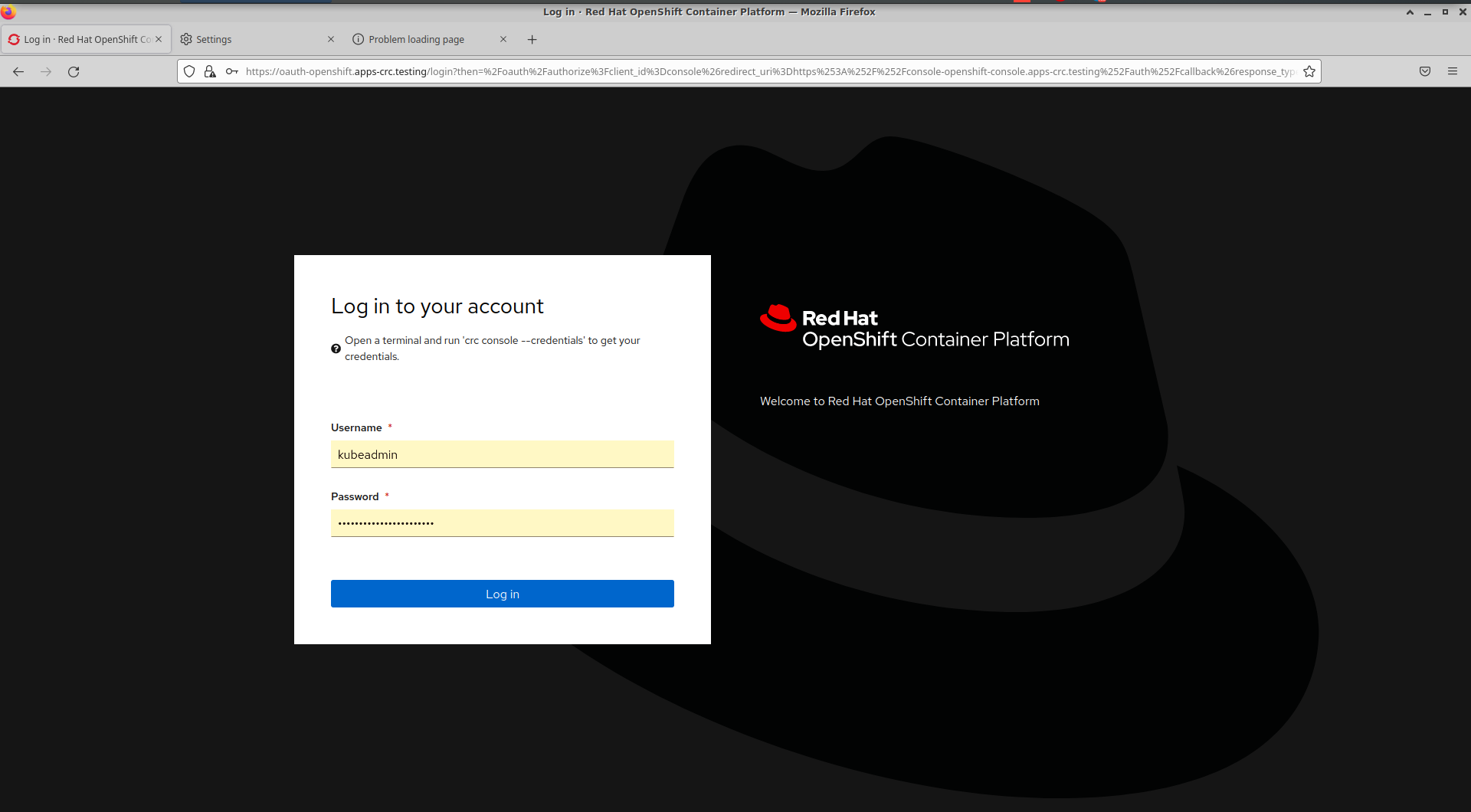Maximize the Firefox window

pos(1445,11)
